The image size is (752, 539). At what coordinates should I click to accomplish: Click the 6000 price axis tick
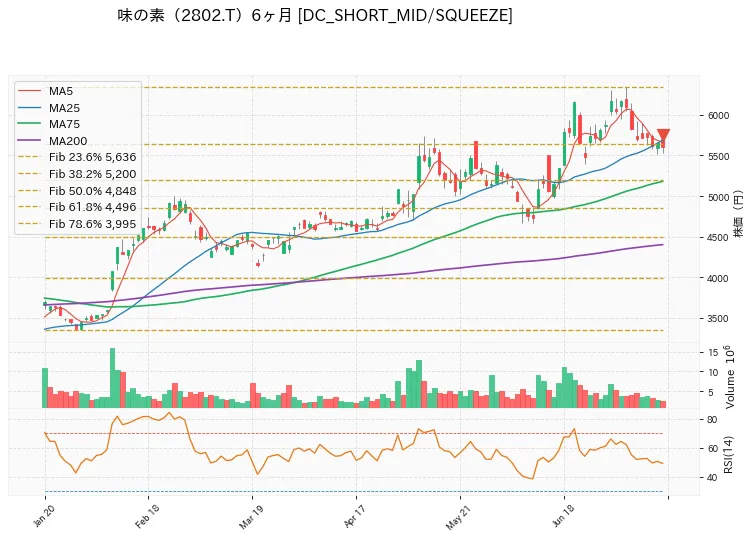pyautogui.click(x=718, y=116)
